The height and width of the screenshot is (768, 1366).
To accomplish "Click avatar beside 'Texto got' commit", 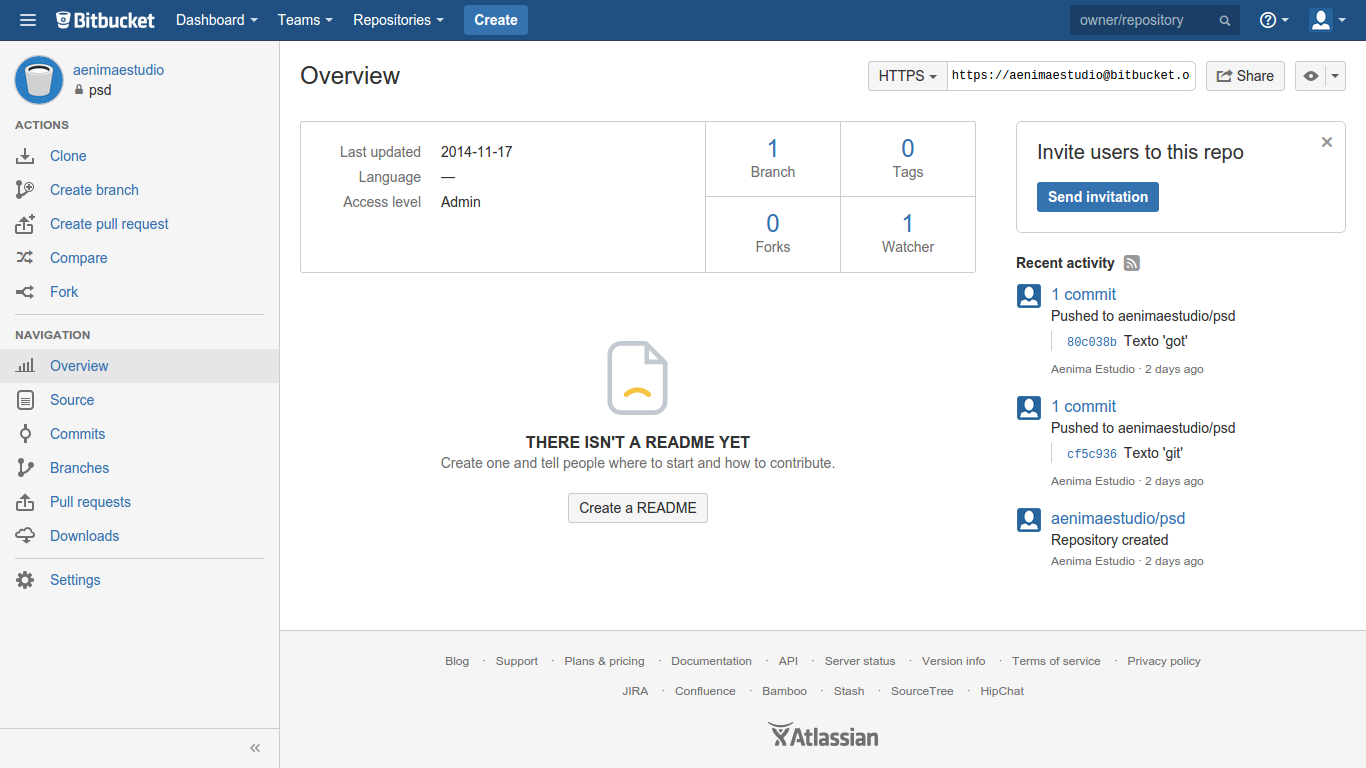I will point(1029,296).
